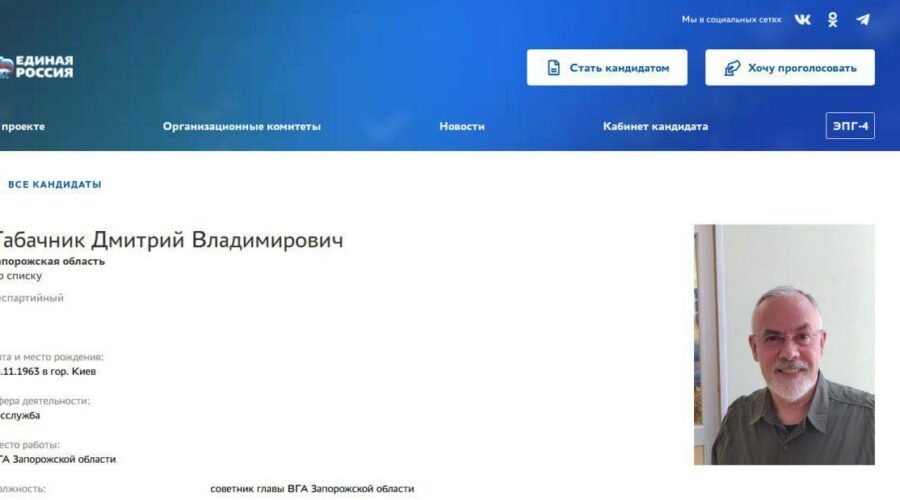The height and width of the screenshot is (500, 900).
Task: Click the candidate name heading
Action: point(170,241)
